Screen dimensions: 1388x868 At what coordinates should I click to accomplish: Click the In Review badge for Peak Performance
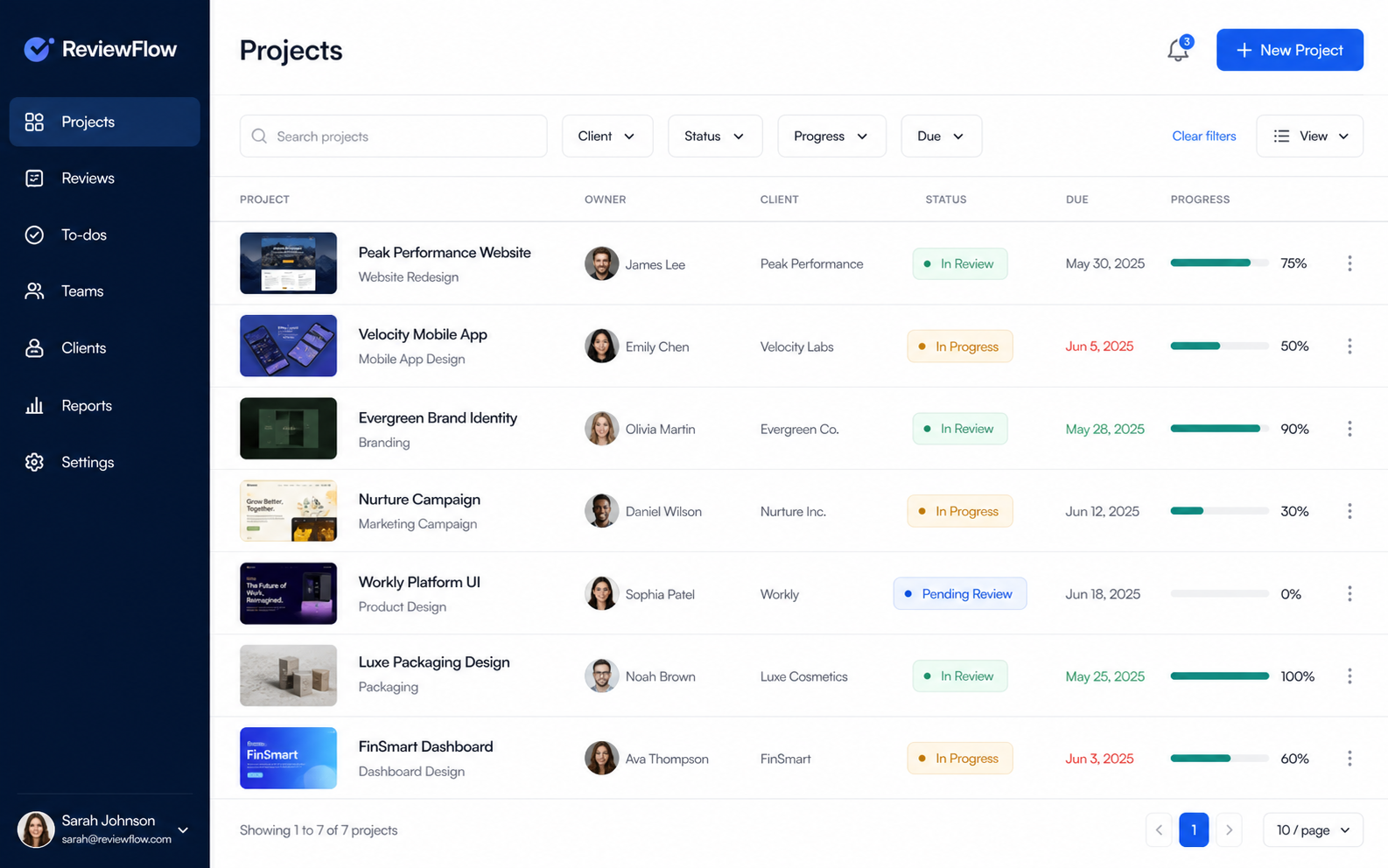960,263
